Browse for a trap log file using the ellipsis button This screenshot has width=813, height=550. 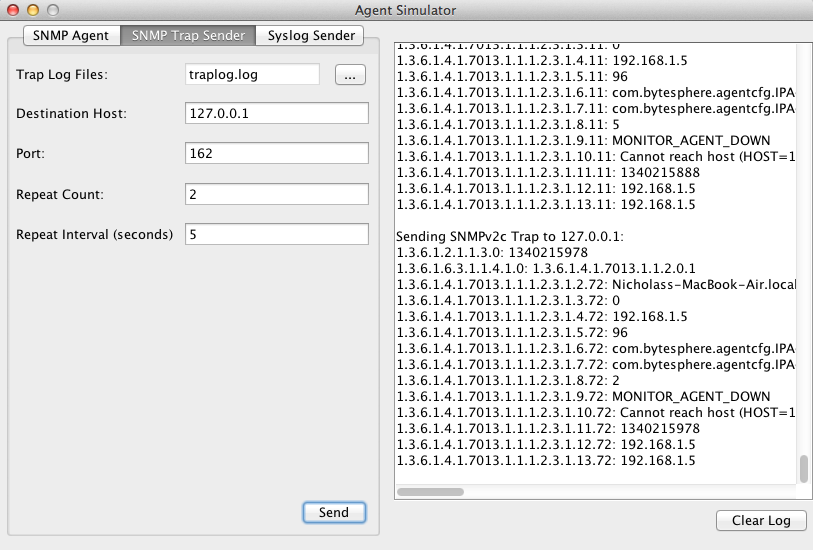(349, 74)
